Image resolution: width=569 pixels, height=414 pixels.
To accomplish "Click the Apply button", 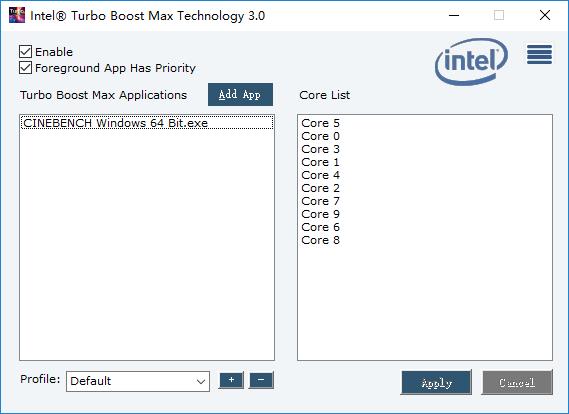I will click(437, 382).
